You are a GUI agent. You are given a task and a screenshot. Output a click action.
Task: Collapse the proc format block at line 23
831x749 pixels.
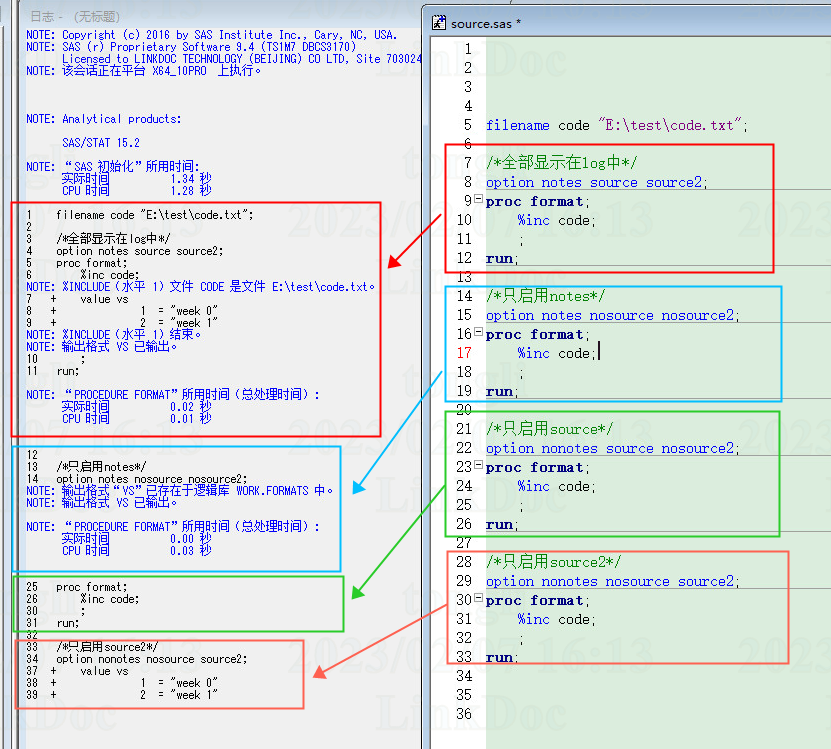[479, 467]
